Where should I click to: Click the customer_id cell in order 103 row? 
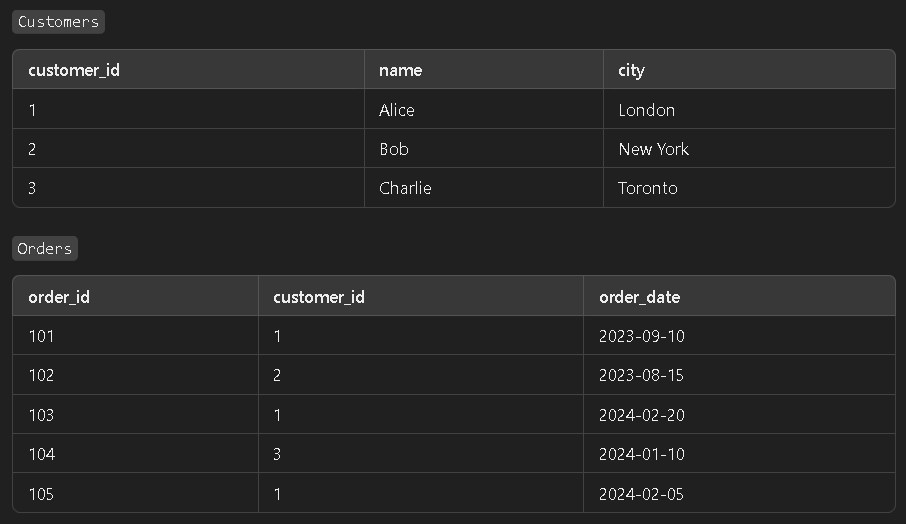421,414
